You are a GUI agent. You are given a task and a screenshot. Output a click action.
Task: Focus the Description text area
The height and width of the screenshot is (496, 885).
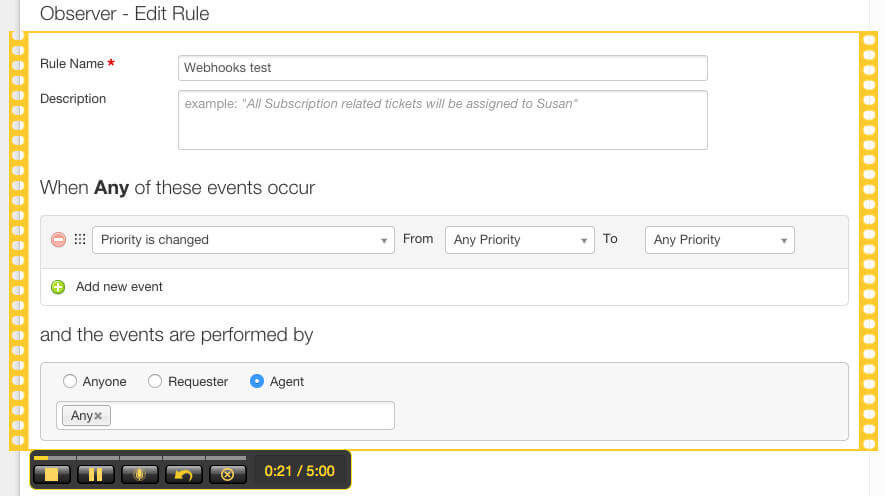pyautogui.click(x=442, y=120)
